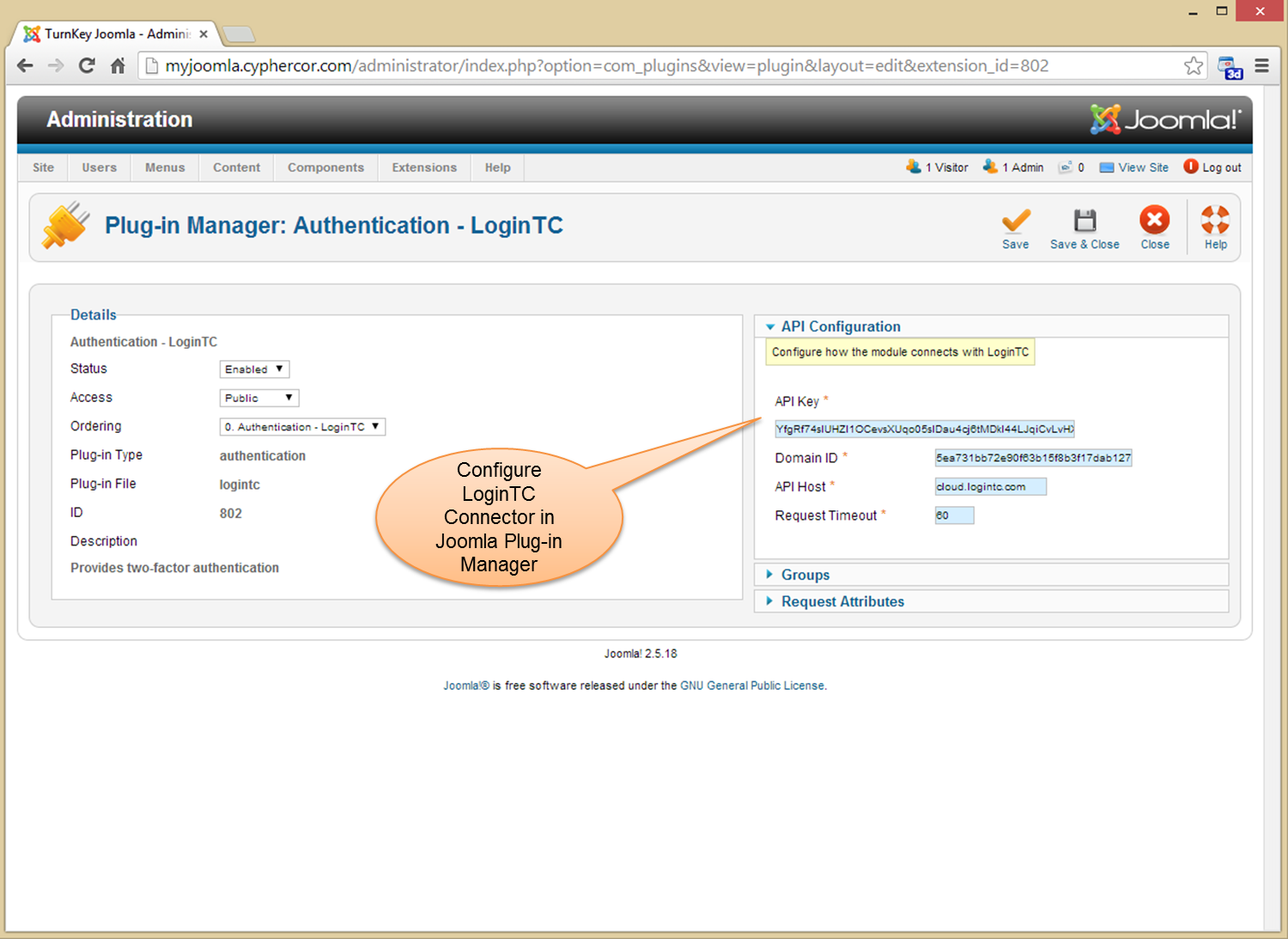
Task: Click the ID value '802'
Action: pyautogui.click(x=231, y=514)
